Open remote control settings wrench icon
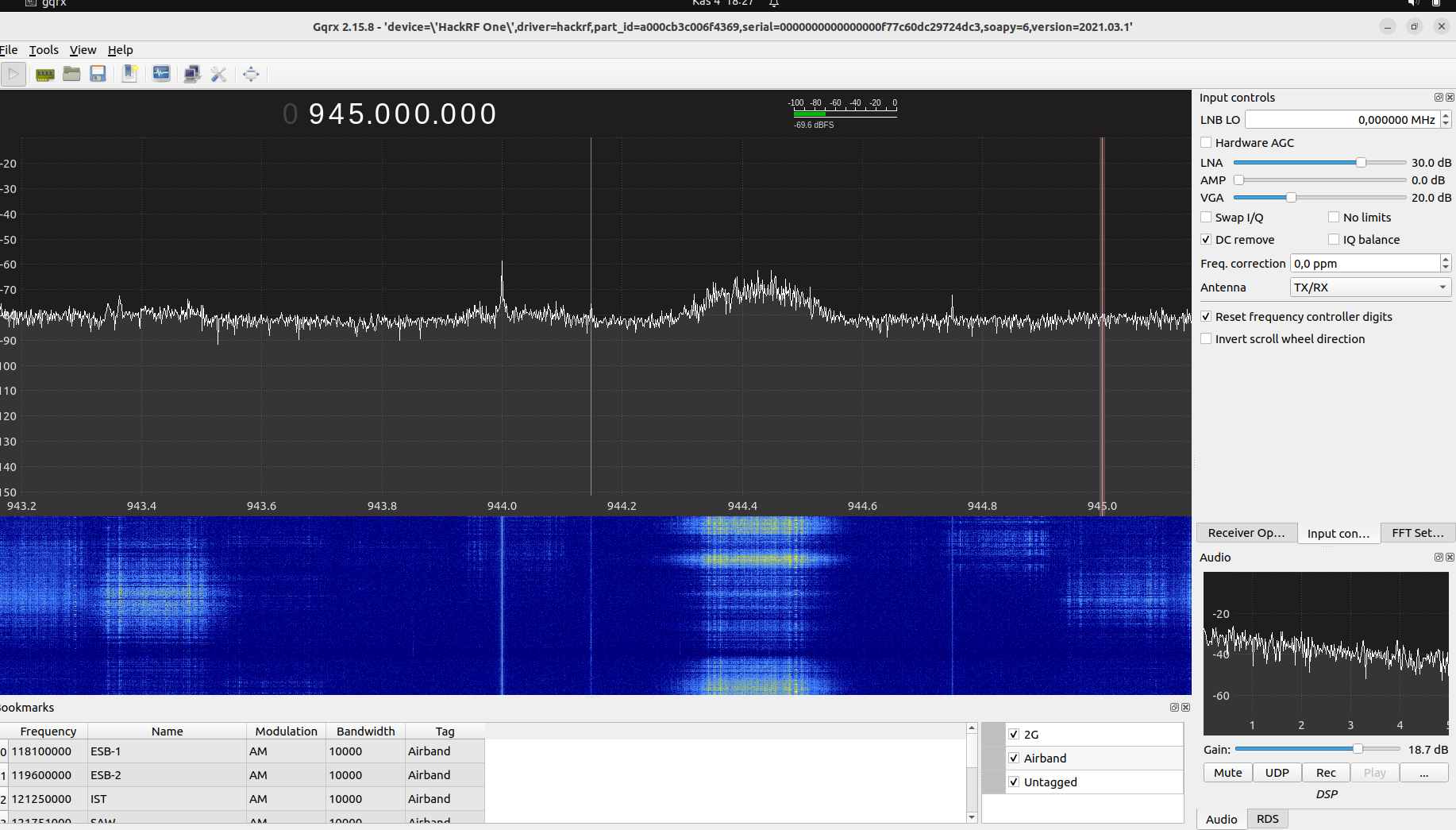 (219, 74)
